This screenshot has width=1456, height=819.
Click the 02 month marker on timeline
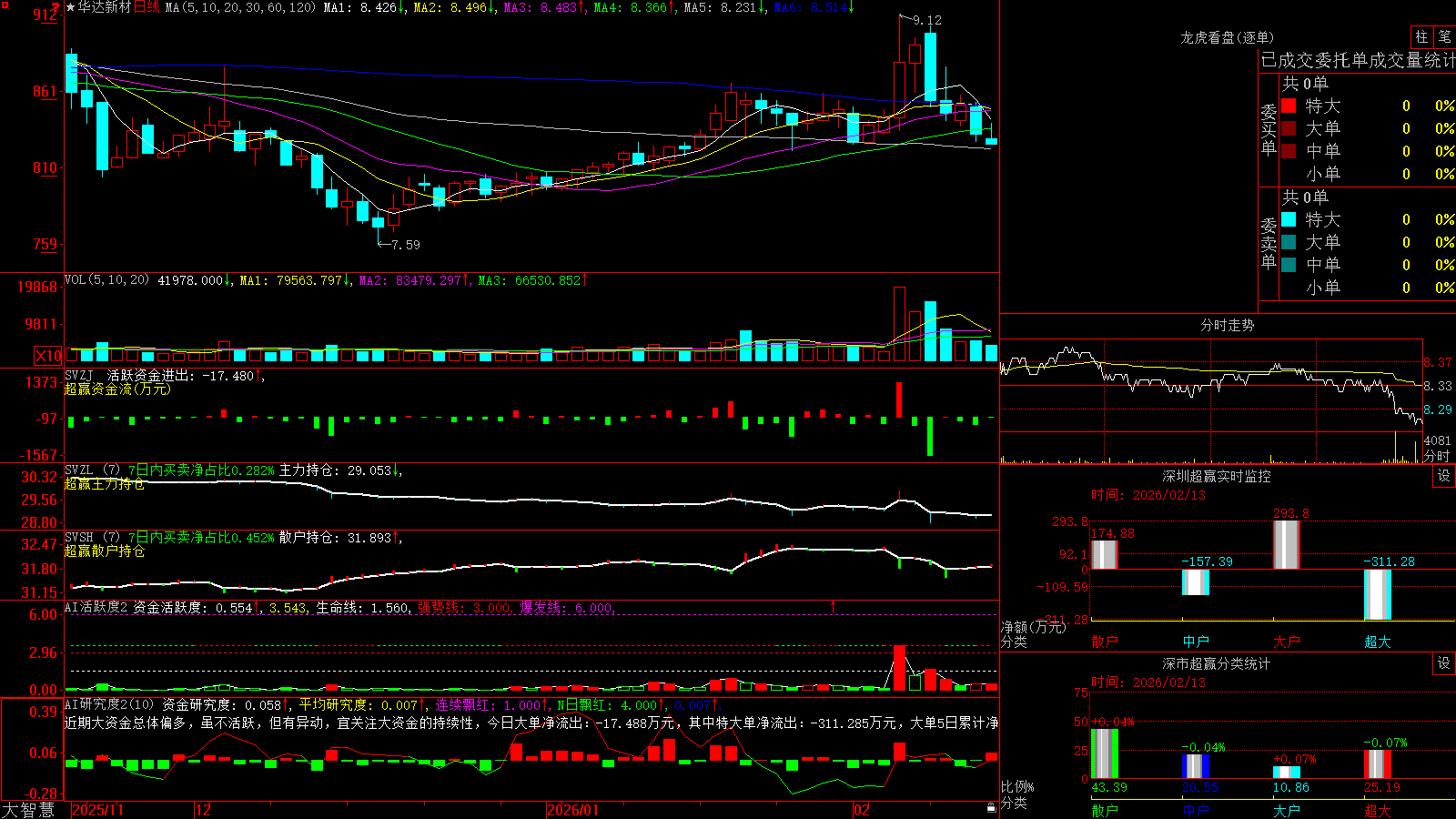[862, 810]
